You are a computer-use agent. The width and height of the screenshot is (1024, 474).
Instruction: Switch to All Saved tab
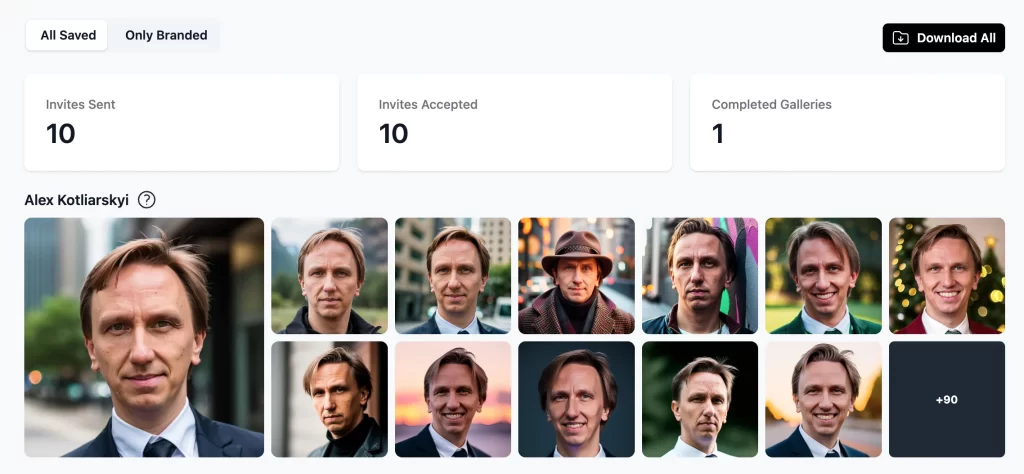click(x=68, y=35)
